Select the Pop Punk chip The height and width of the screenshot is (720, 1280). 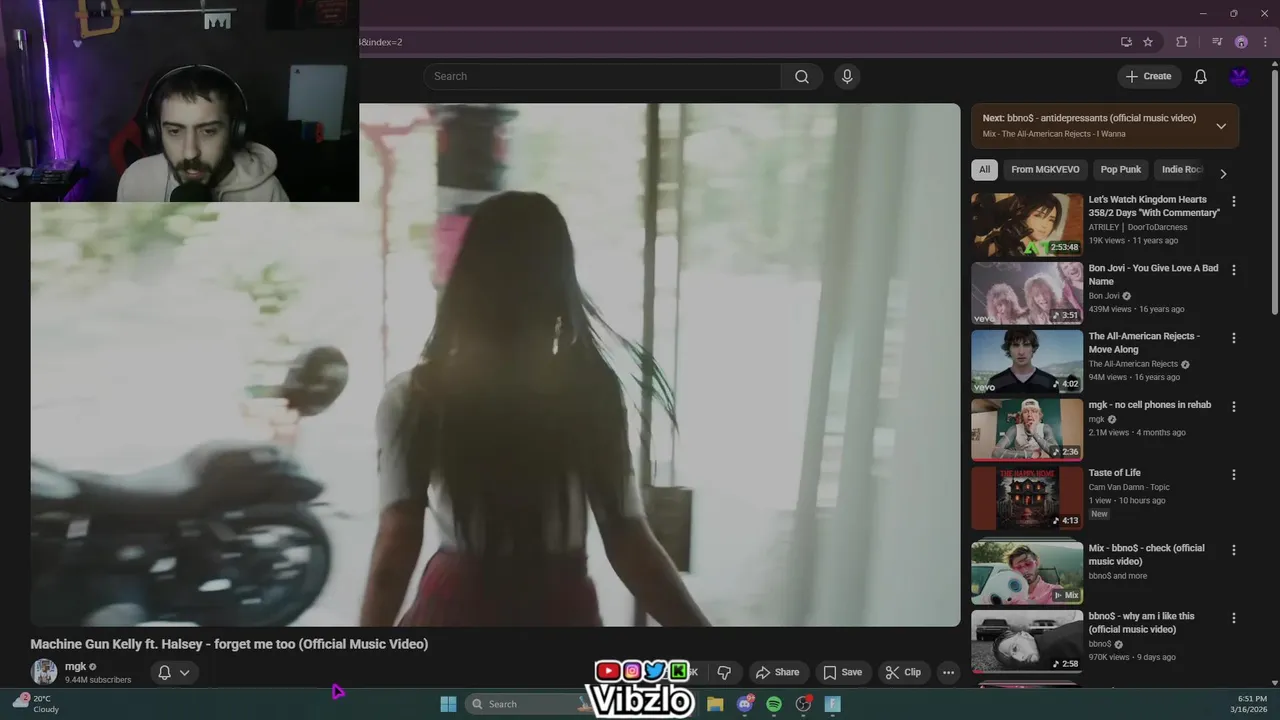pyautogui.click(x=1120, y=169)
